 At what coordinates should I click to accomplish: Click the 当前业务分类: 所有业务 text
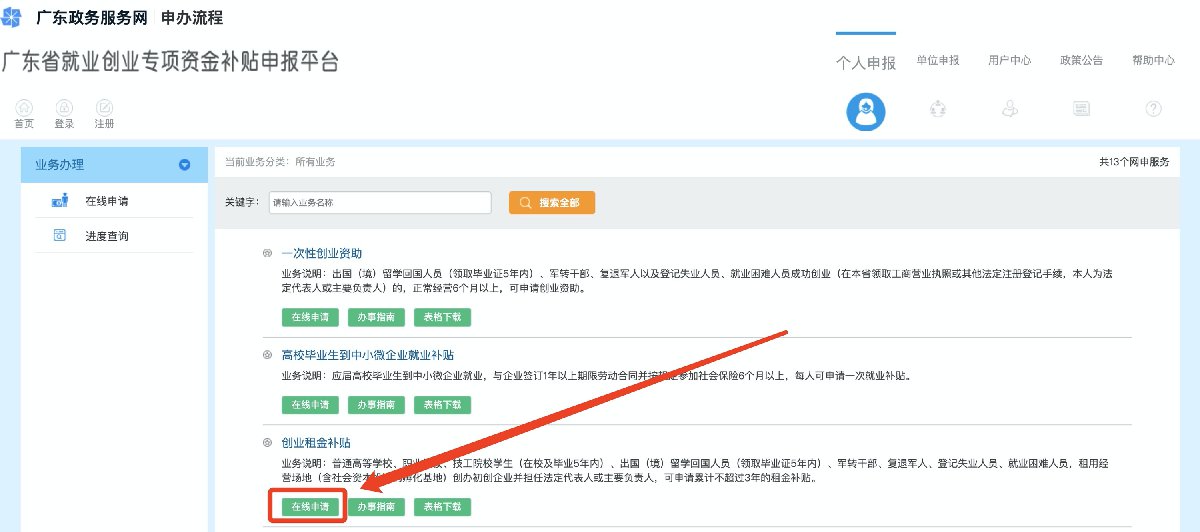(280, 161)
